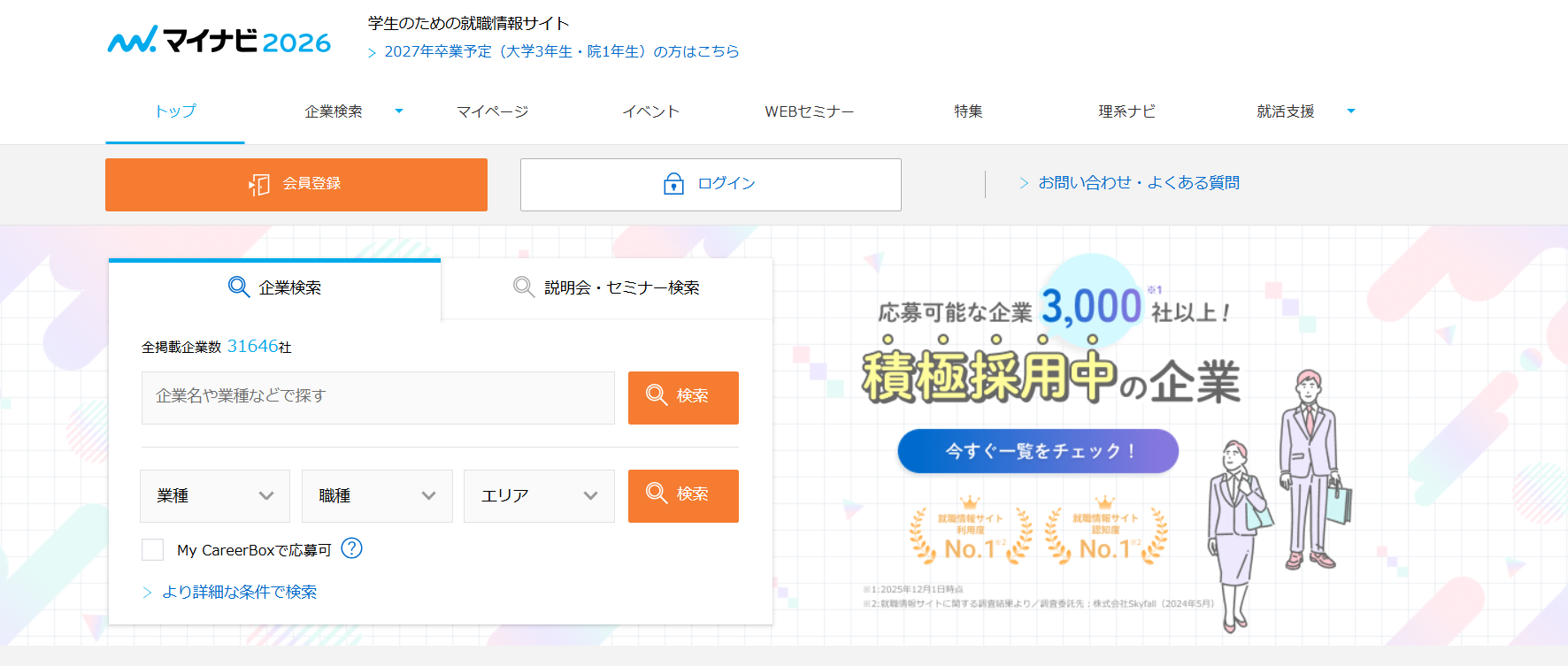Click the 応募可能な企業 3,000社以上 text
The height and width of the screenshot is (666, 1568).
coord(1053,308)
